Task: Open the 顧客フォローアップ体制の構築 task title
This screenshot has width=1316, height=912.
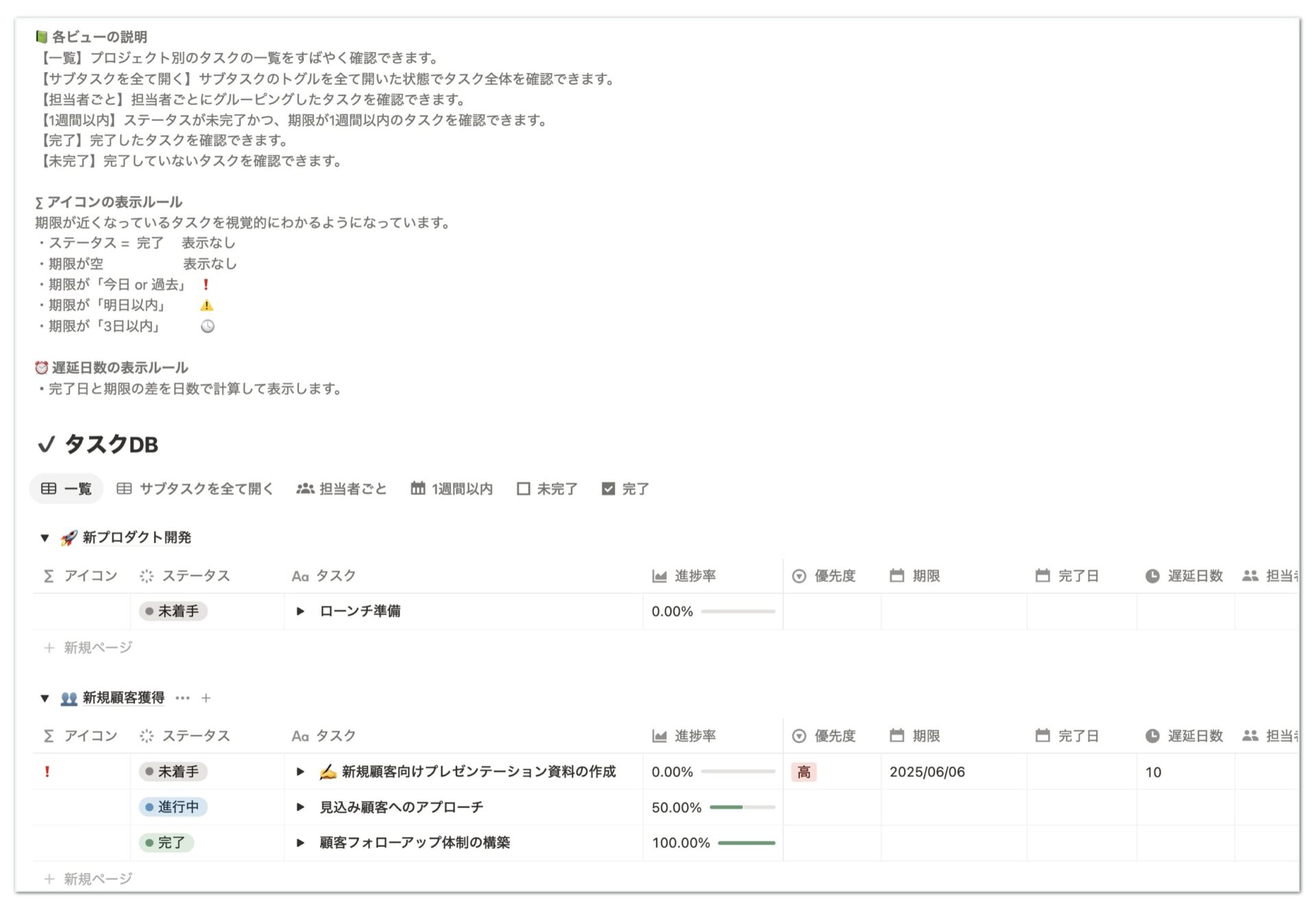Action: pos(415,843)
